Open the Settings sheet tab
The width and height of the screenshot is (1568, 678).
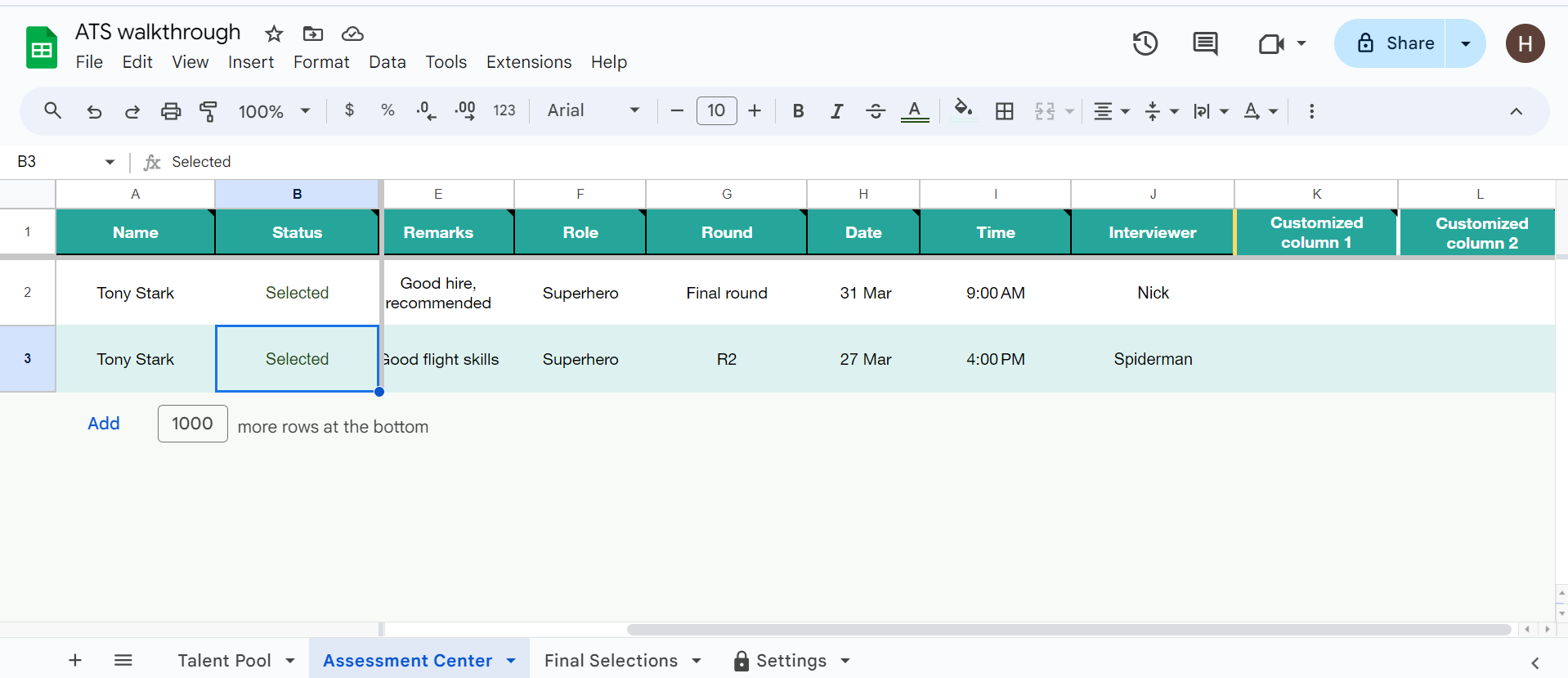pyautogui.click(x=791, y=660)
